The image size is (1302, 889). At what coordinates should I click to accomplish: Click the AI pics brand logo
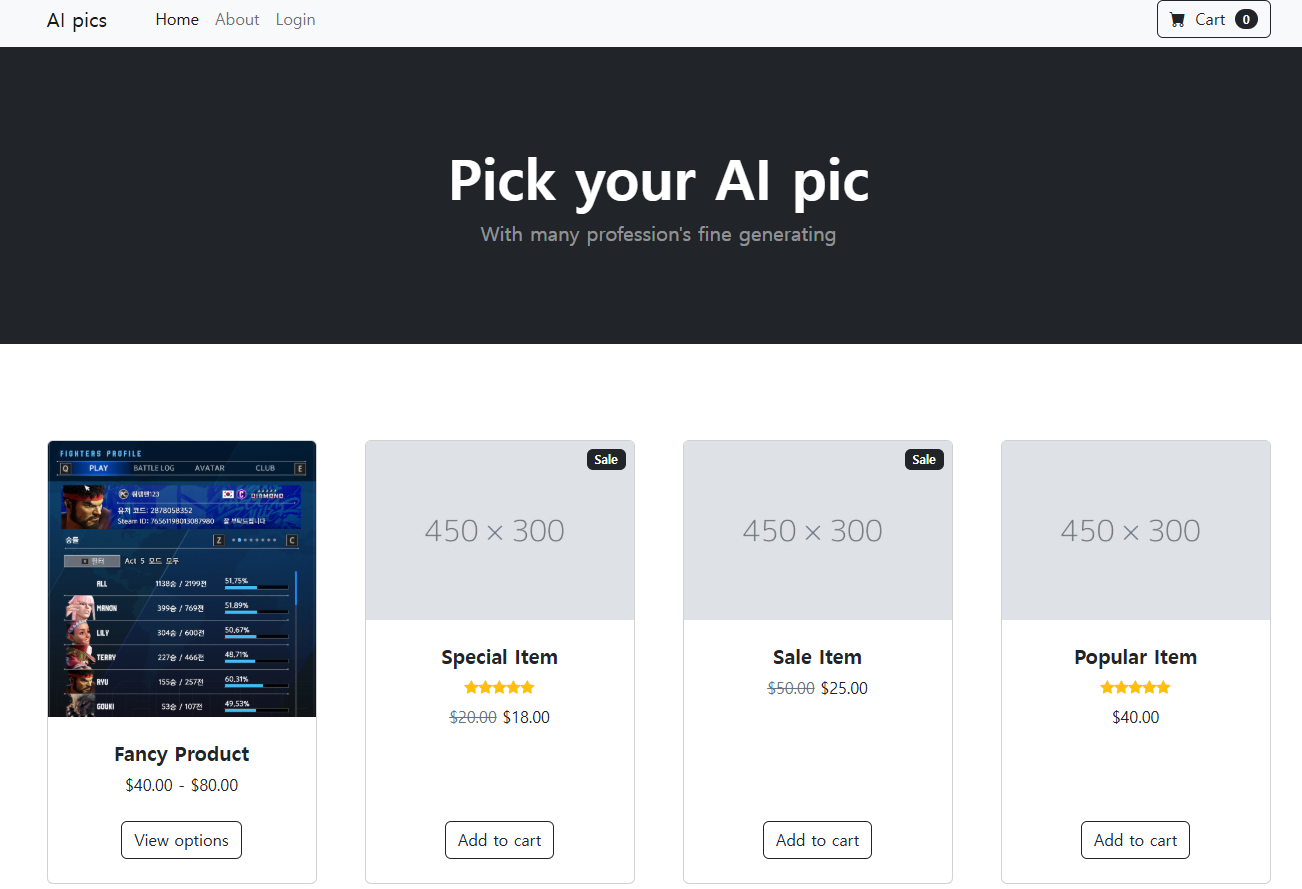click(77, 20)
